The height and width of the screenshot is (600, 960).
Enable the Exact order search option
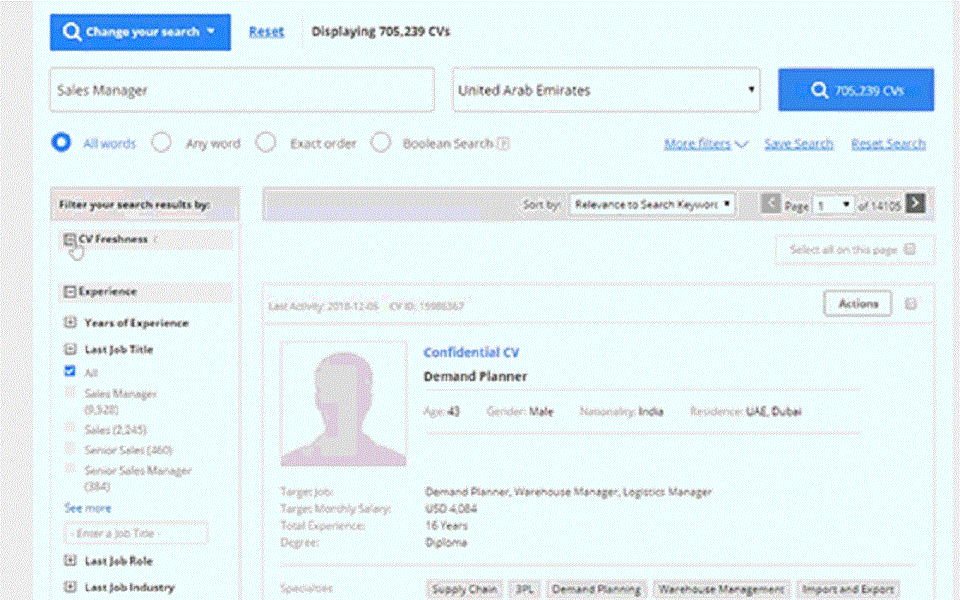[x=266, y=143]
